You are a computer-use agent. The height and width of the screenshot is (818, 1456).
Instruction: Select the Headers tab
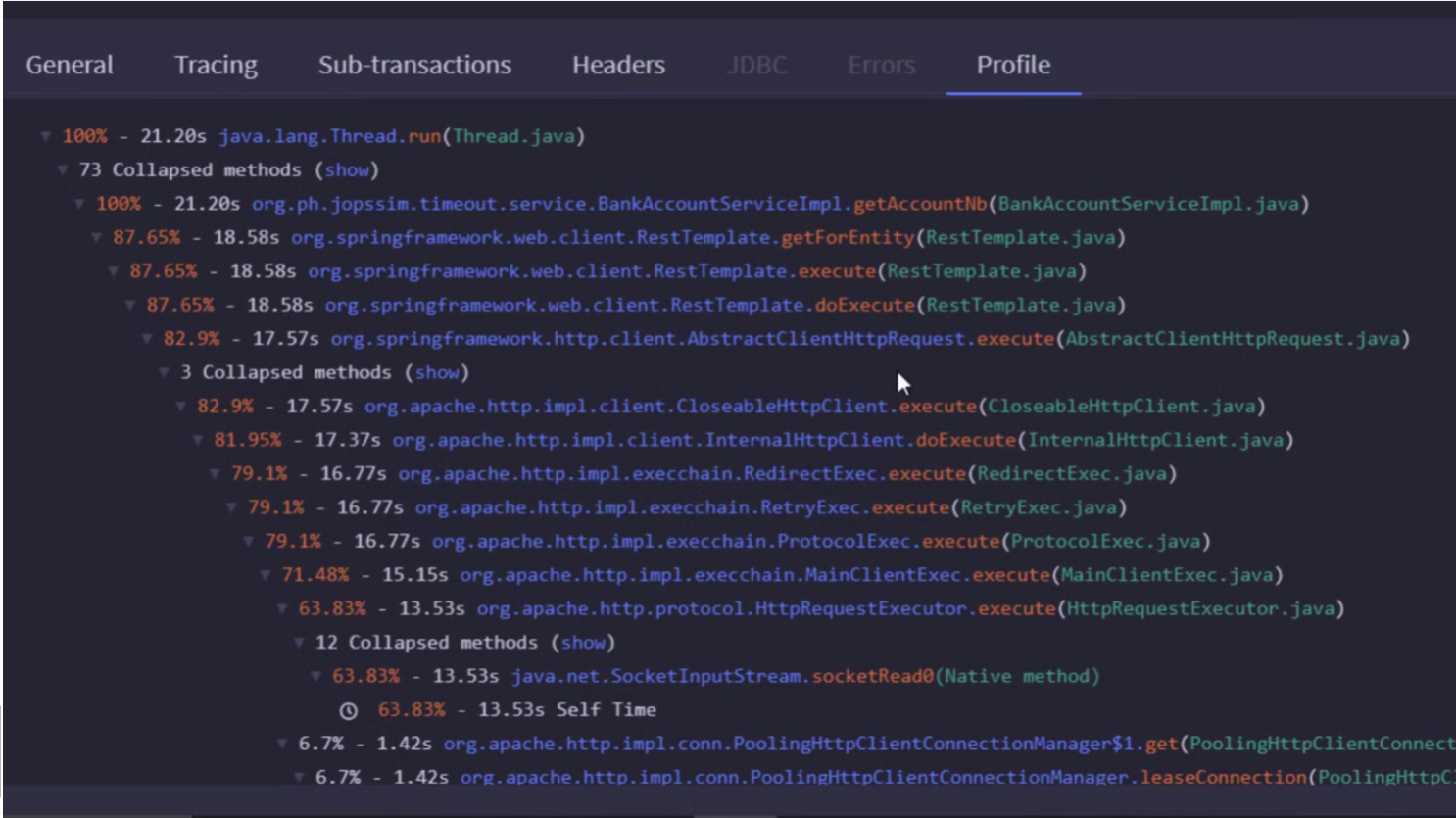point(618,65)
